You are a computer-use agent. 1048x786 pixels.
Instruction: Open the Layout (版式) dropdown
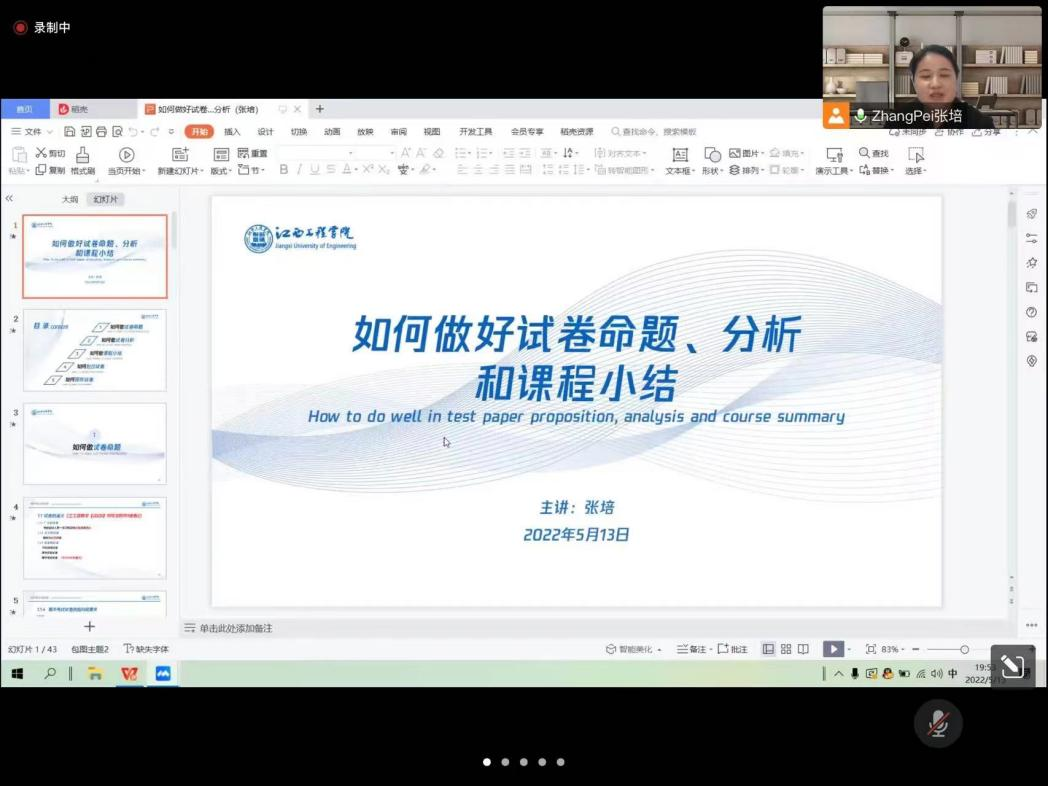tap(221, 171)
